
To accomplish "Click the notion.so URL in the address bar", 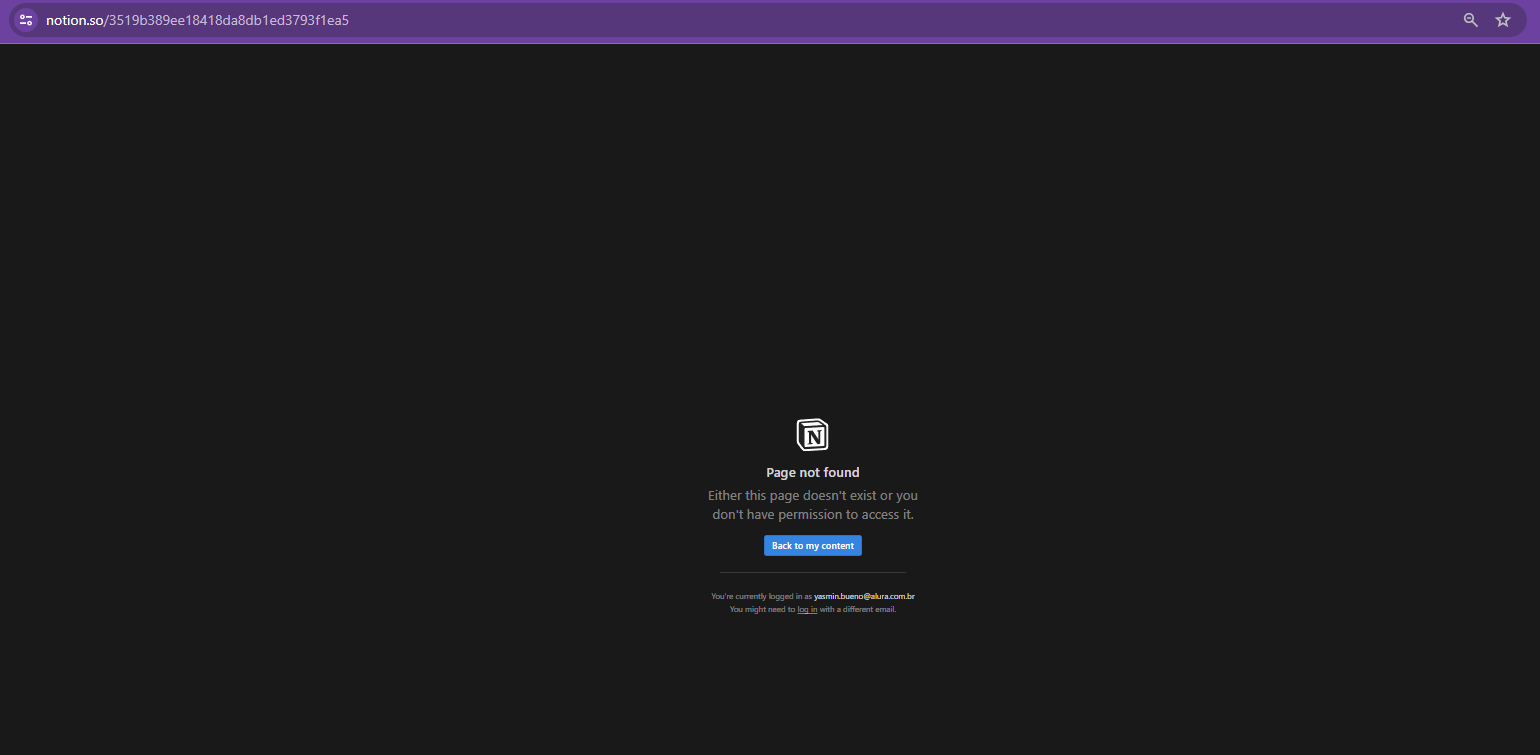I will (197, 20).
